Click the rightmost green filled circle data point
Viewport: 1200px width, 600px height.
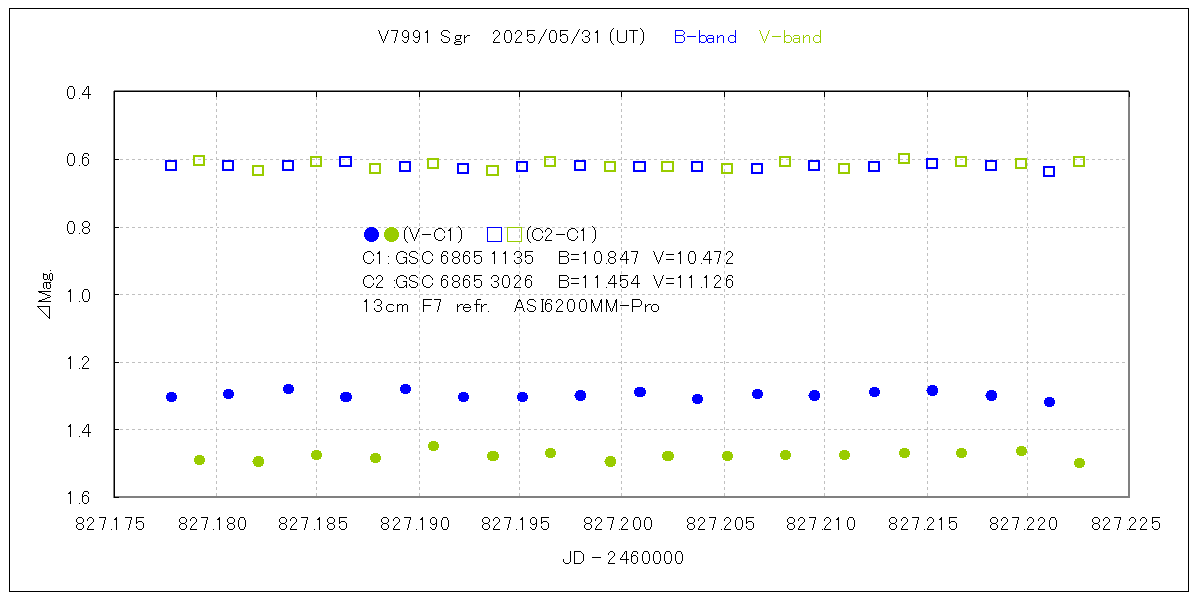point(1079,463)
